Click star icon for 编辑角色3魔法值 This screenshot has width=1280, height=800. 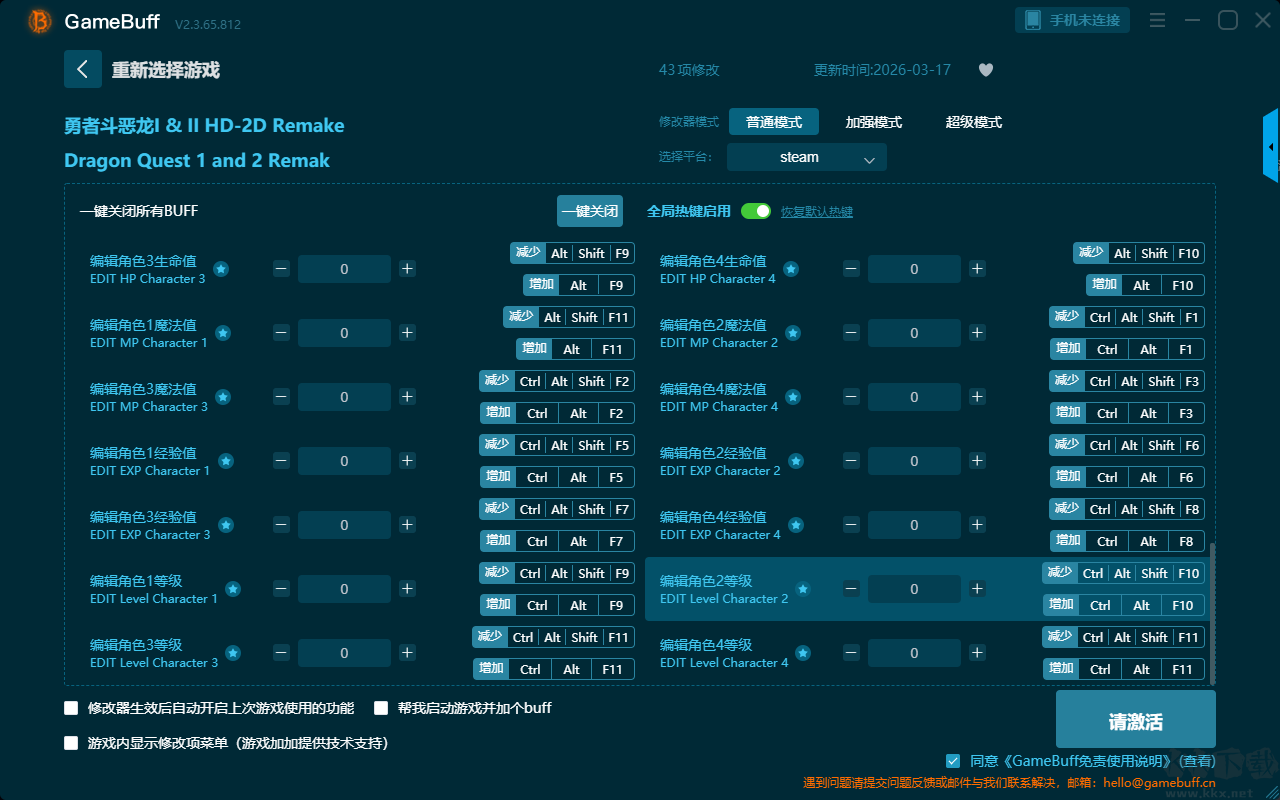click(x=223, y=397)
